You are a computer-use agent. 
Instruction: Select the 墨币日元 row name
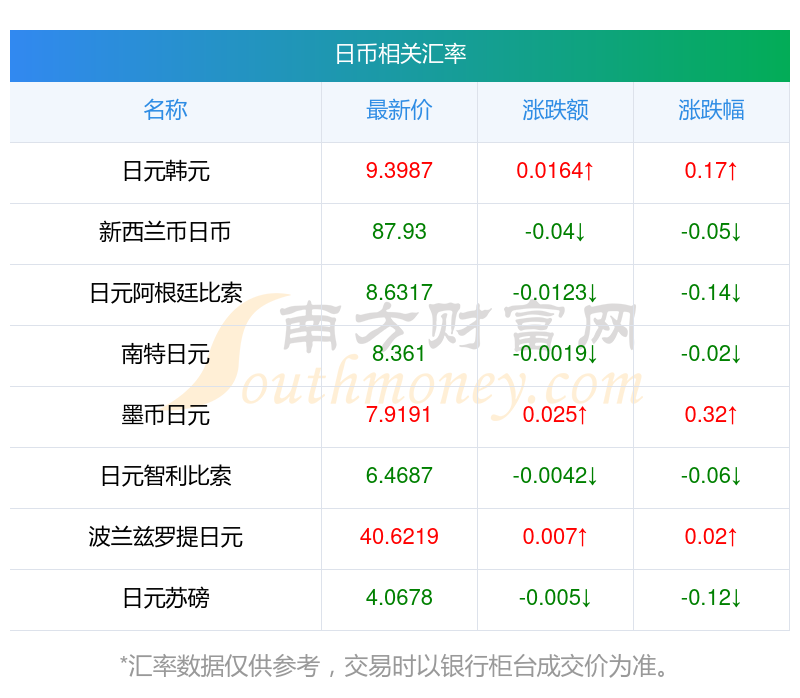pos(165,415)
